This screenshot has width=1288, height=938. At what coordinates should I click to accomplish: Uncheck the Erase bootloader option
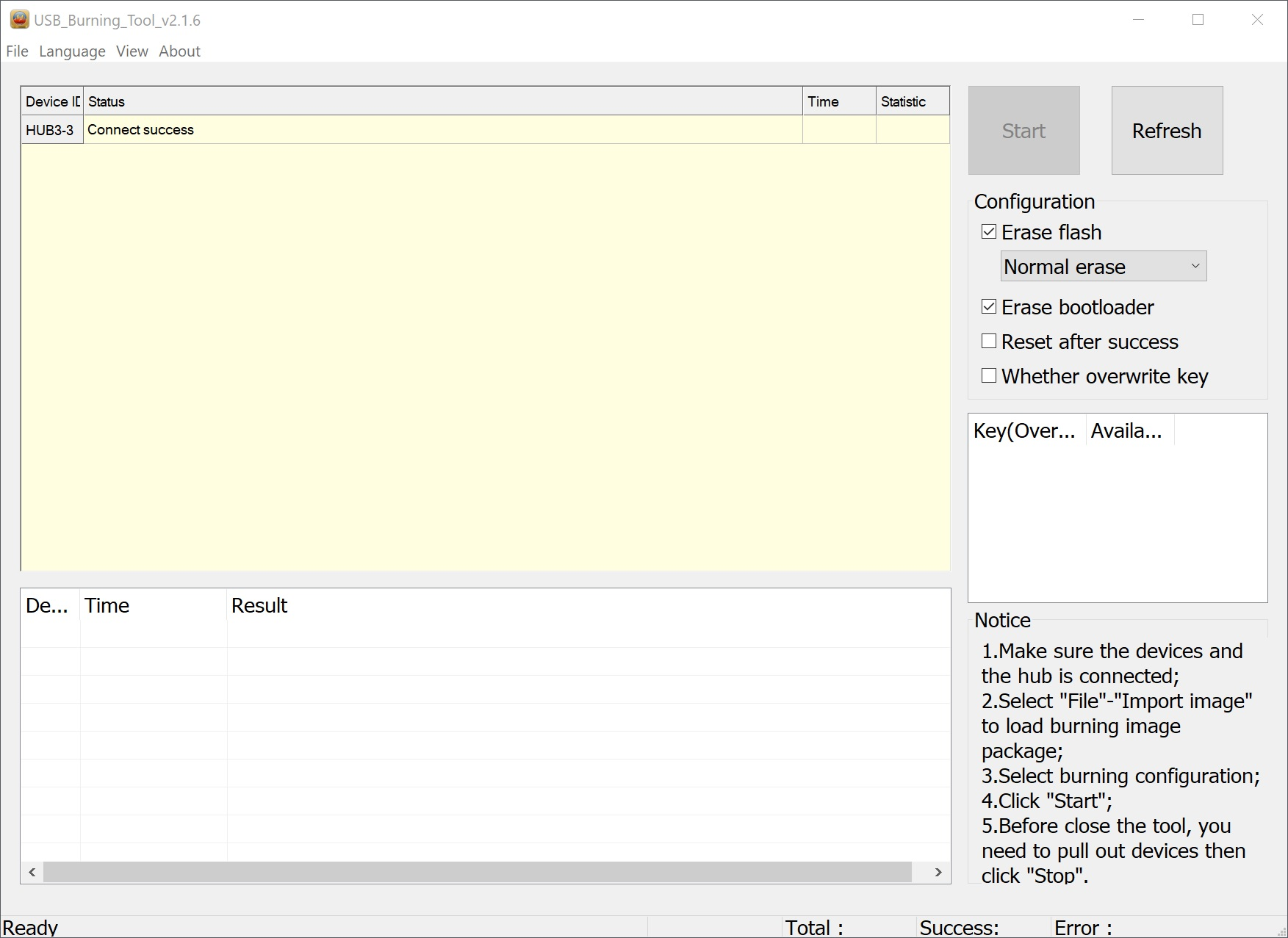tap(989, 307)
